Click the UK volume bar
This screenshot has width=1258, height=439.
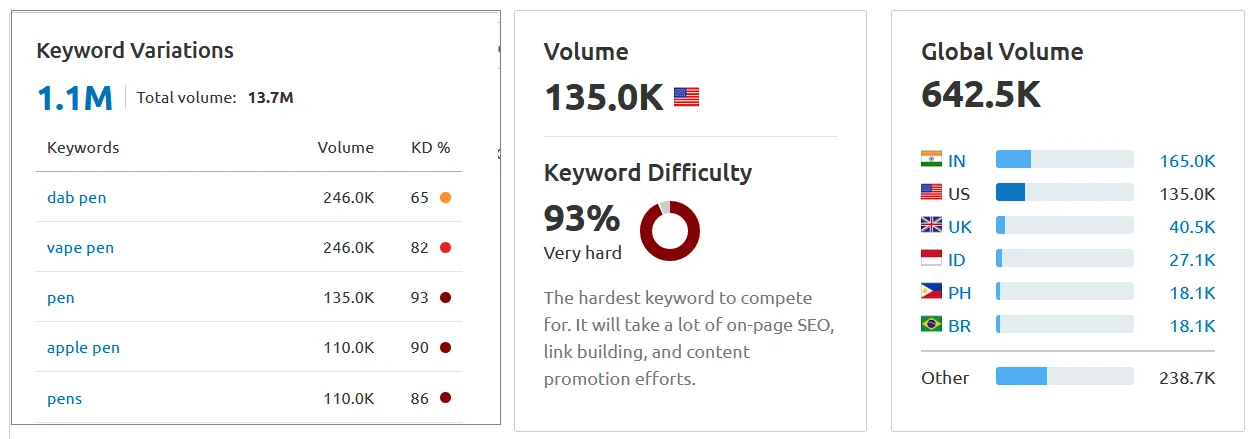click(x=1064, y=226)
